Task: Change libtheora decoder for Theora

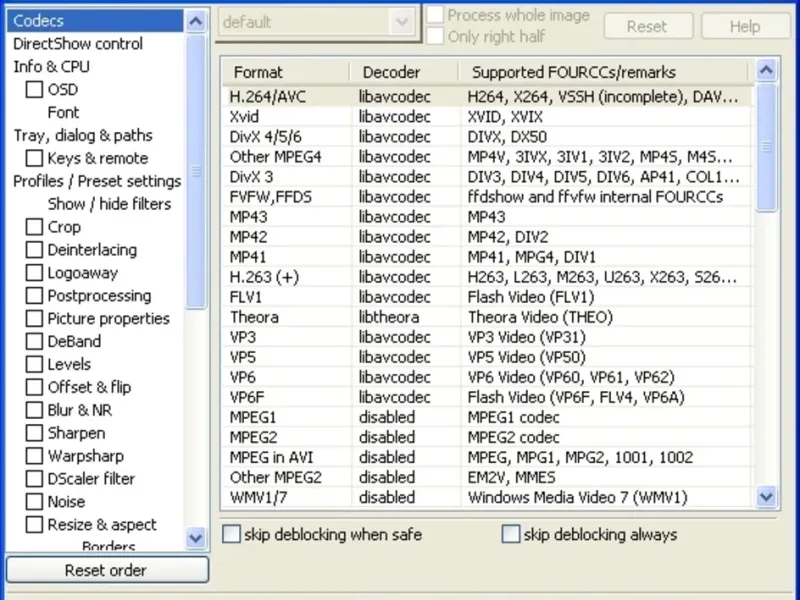Action: (389, 317)
